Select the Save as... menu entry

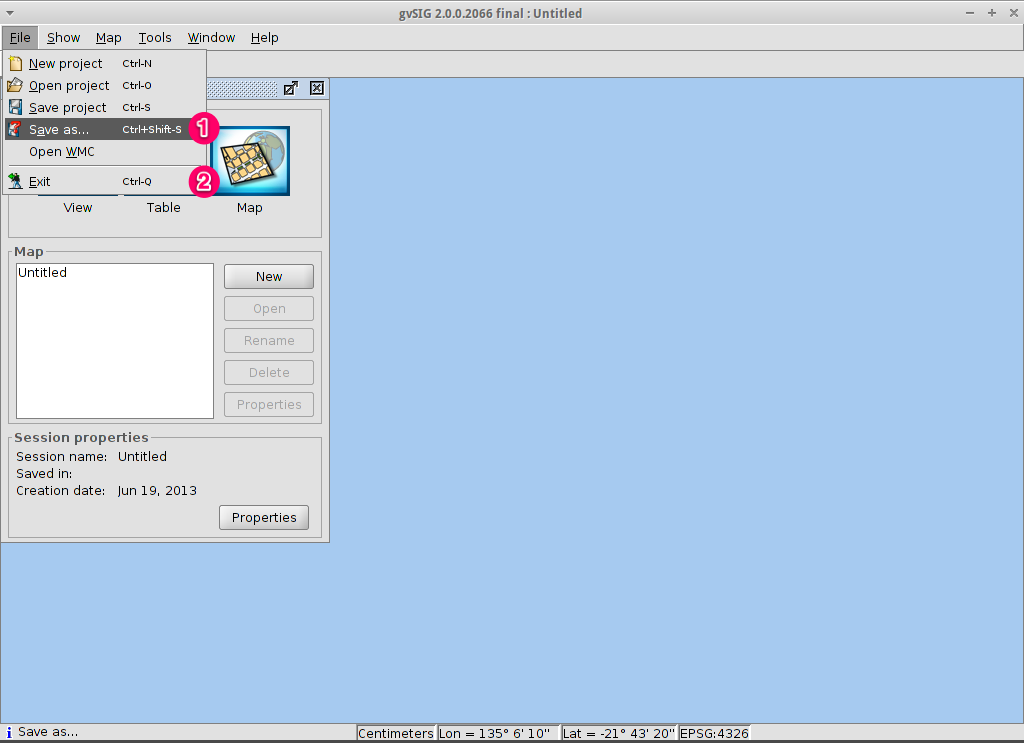105,129
